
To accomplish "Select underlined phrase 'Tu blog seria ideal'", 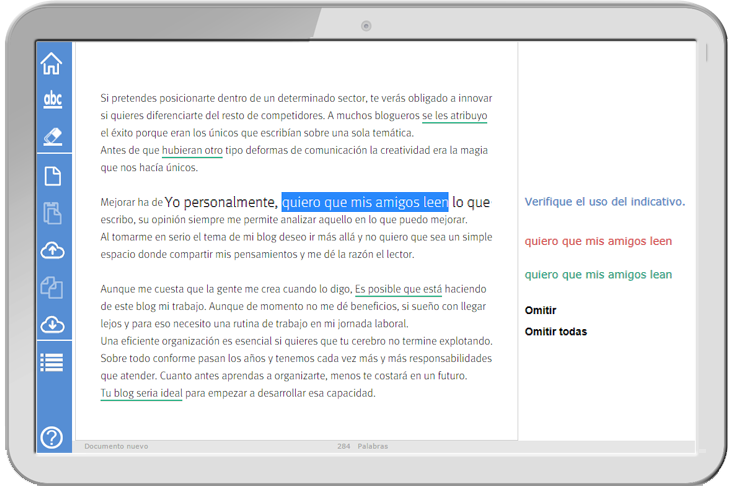I will 141,393.
